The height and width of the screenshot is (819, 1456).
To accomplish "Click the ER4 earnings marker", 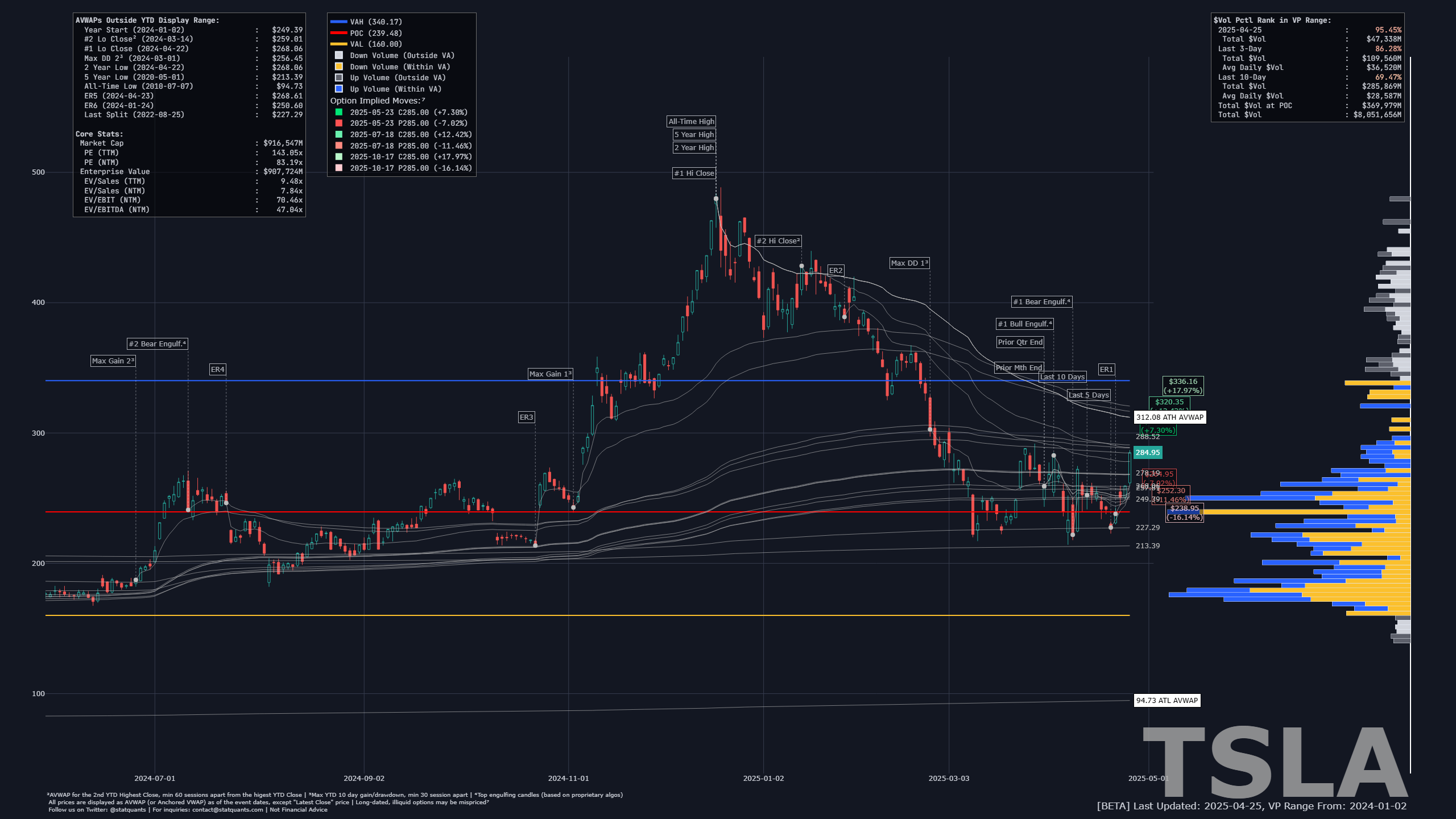I will (x=218, y=369).
